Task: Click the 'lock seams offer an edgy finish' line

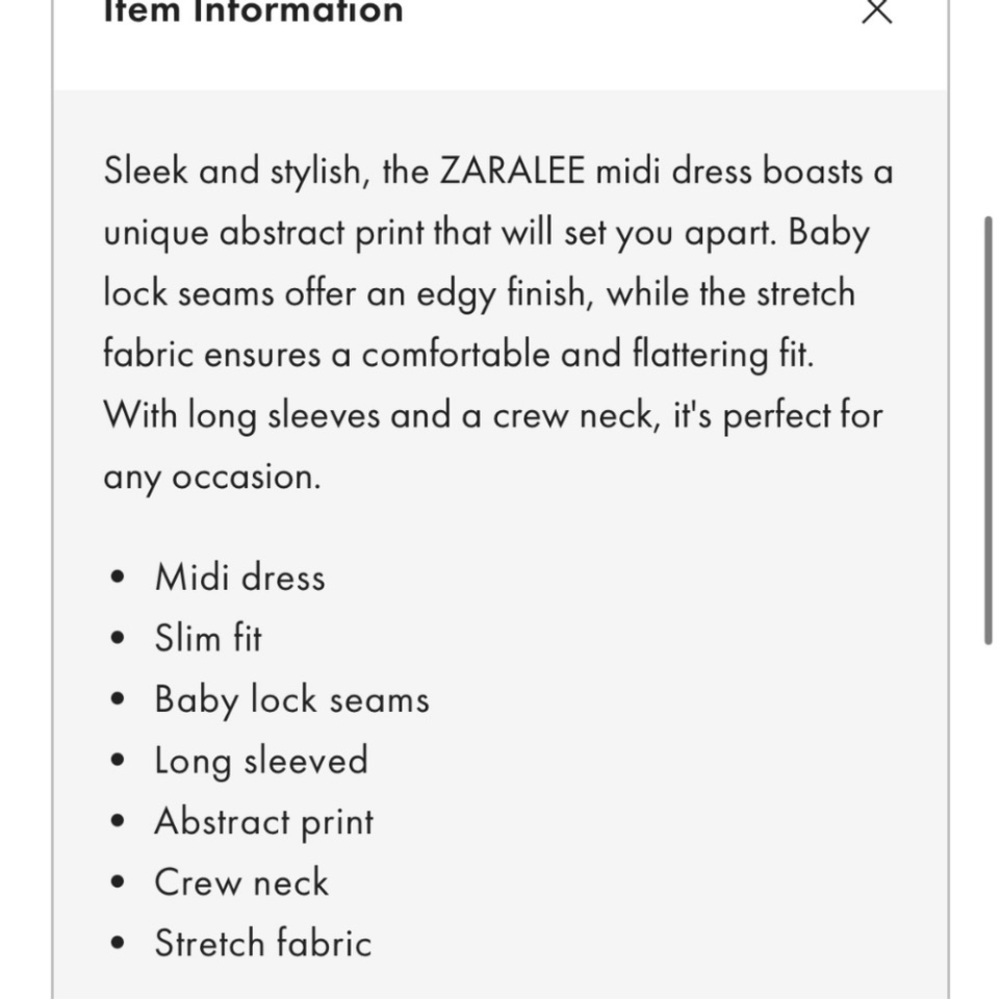Action: coord(479,293)
